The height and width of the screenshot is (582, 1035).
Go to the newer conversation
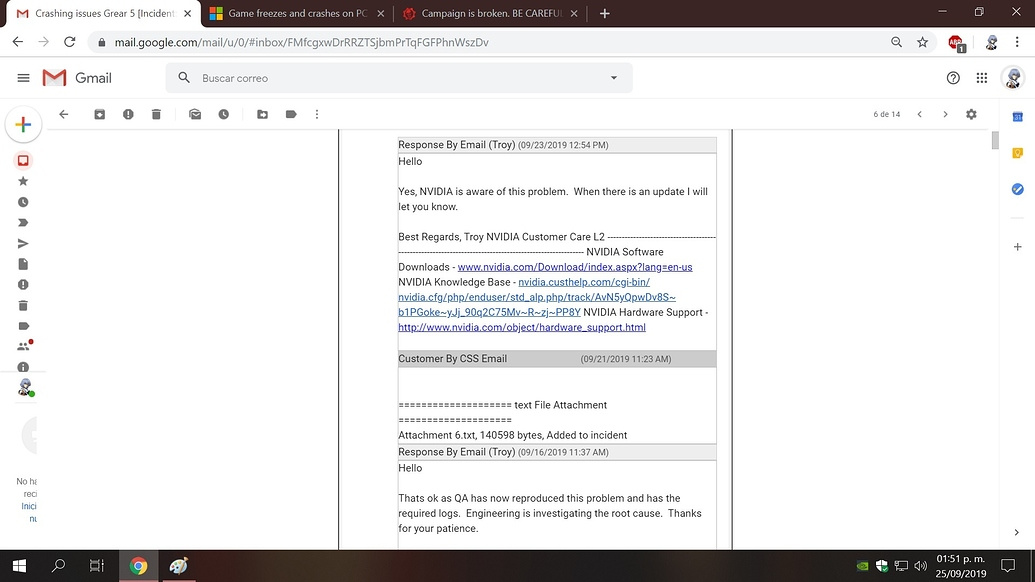pos(919,114)
